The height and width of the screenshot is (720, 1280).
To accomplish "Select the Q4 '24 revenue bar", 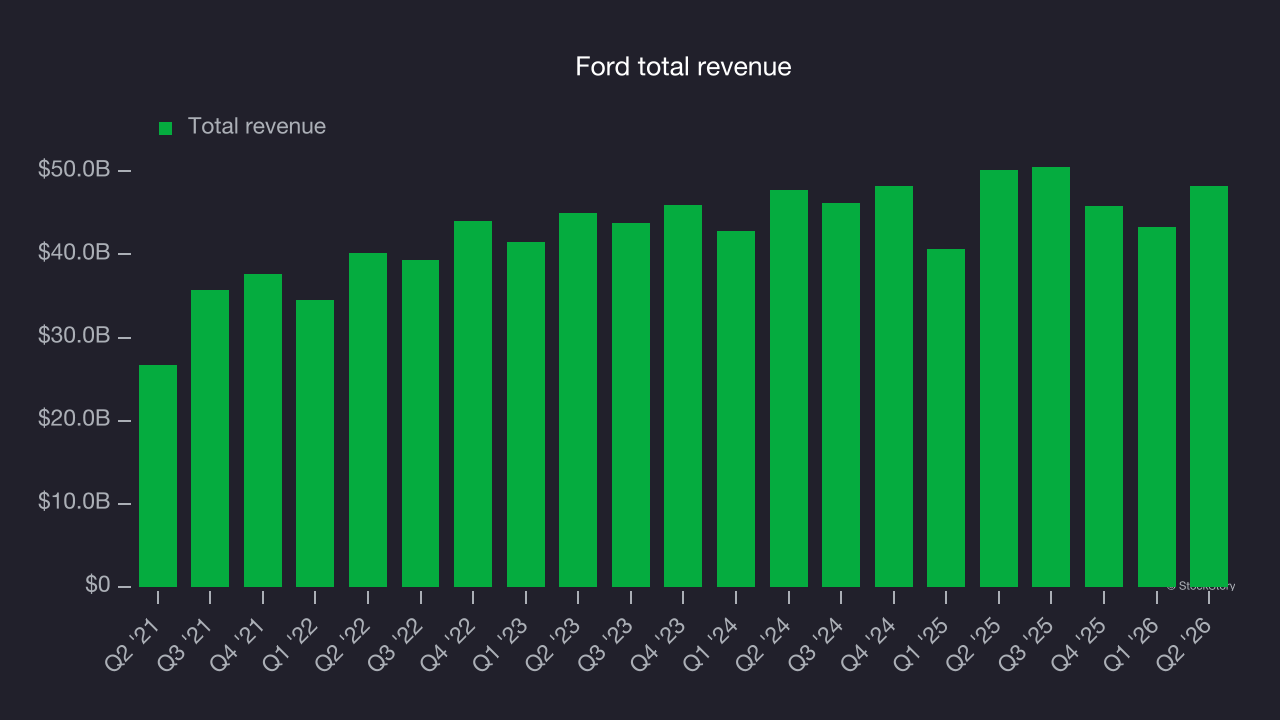I will tap(894, 386).
